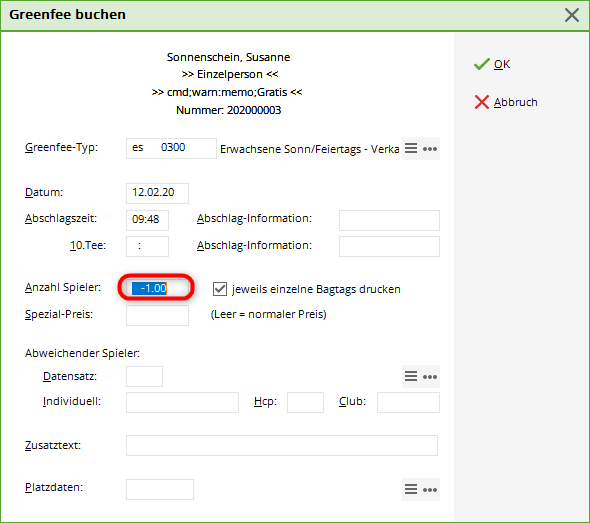Cancel the booking via the Abbruch label
This screenshot has width=590, height=523.
click(515, 102)
